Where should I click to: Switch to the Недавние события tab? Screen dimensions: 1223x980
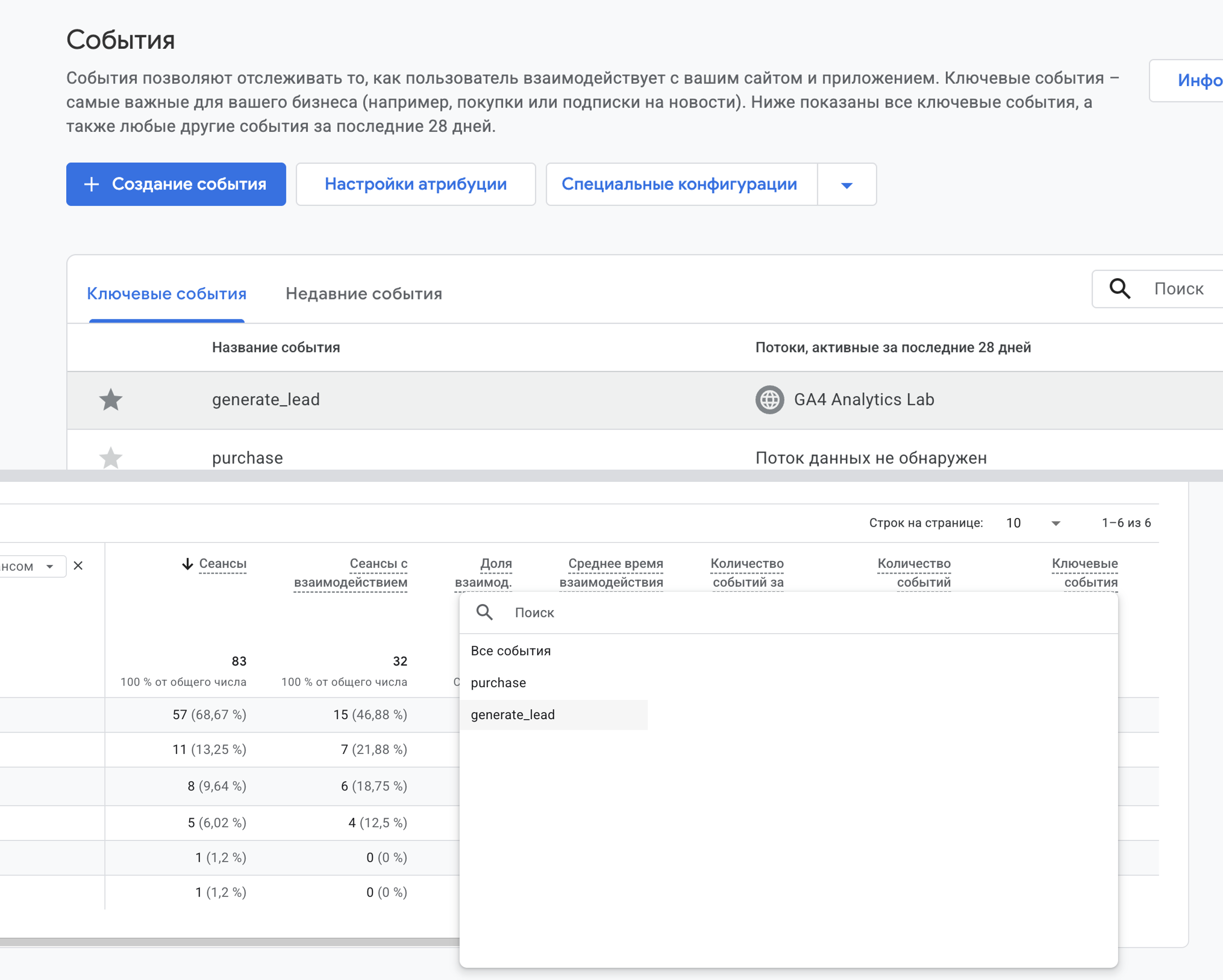click(364, 294)
